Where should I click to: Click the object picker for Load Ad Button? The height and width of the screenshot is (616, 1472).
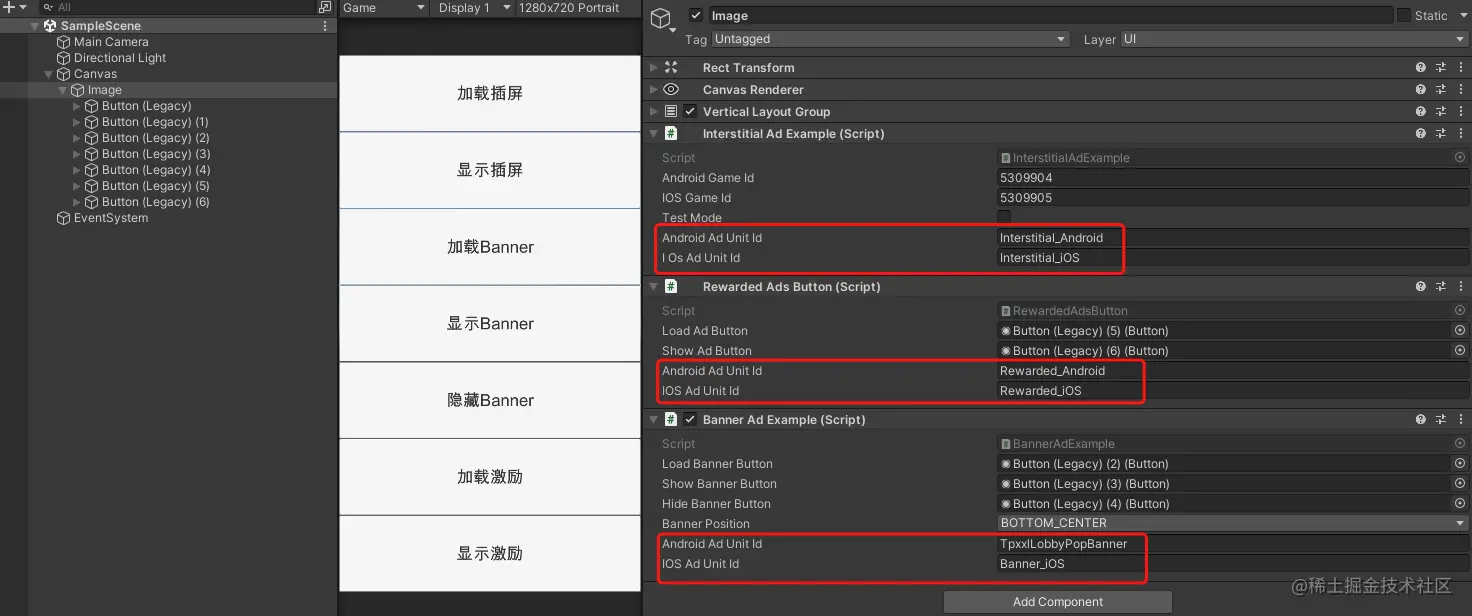click(1458, 330)
